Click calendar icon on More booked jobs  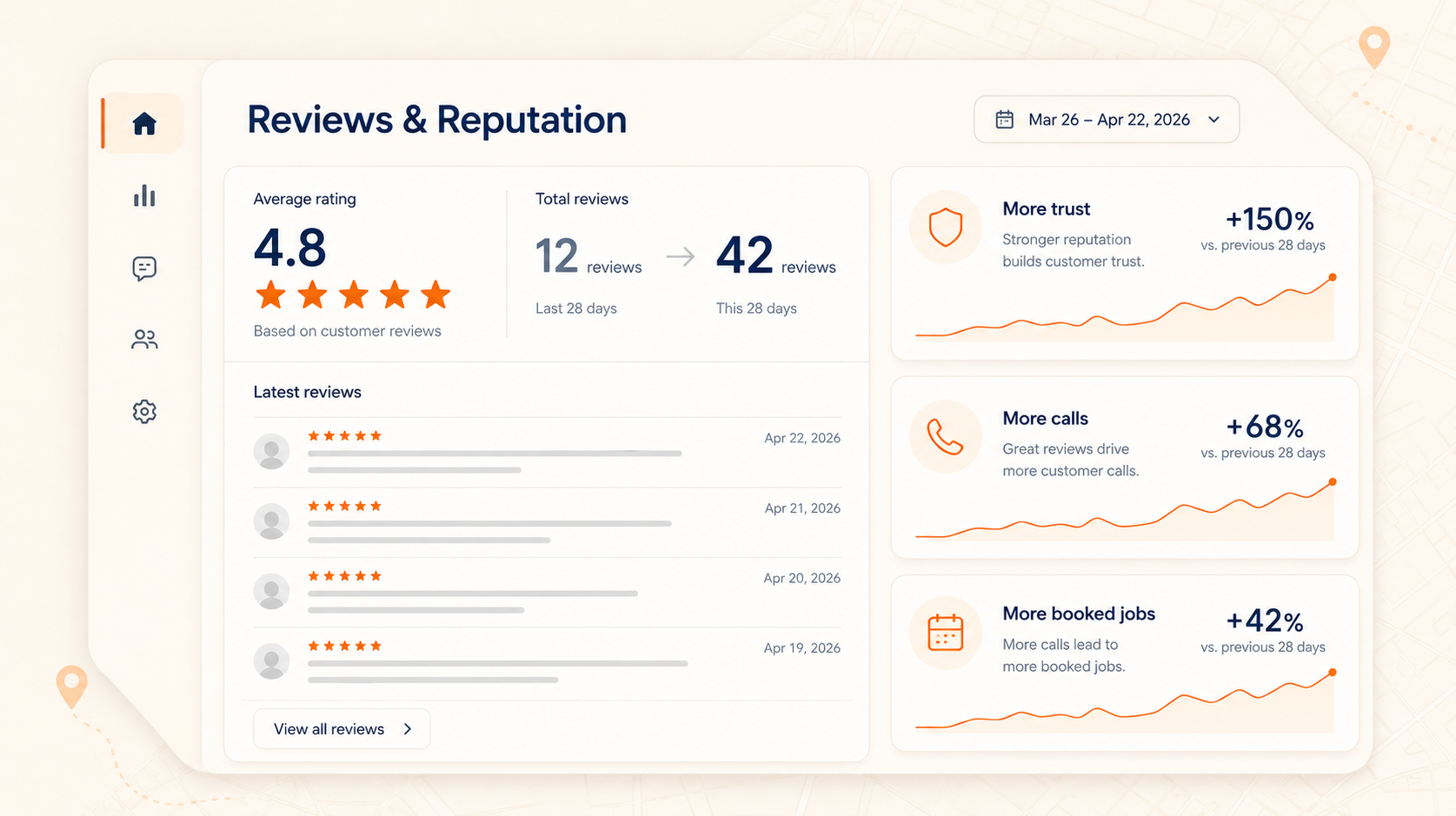[946, 633]
